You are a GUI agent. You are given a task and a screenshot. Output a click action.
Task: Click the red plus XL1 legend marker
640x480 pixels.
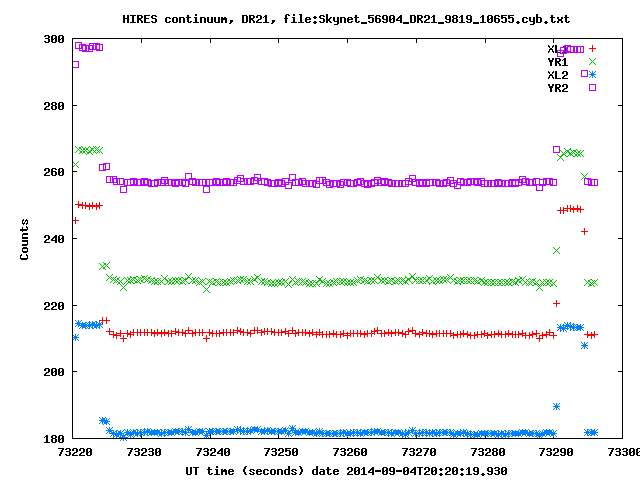pos(592,49)
